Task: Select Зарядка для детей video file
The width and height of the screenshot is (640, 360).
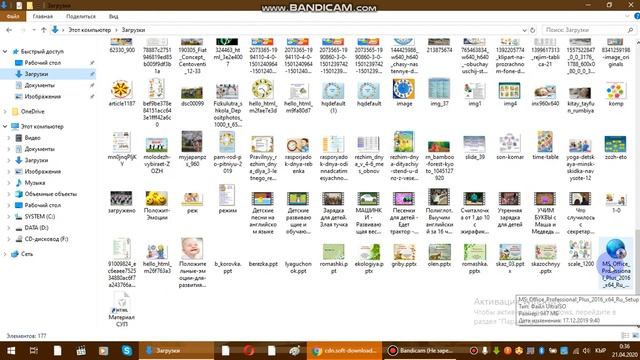Action: pyautogui.click(x=333, y=209)
